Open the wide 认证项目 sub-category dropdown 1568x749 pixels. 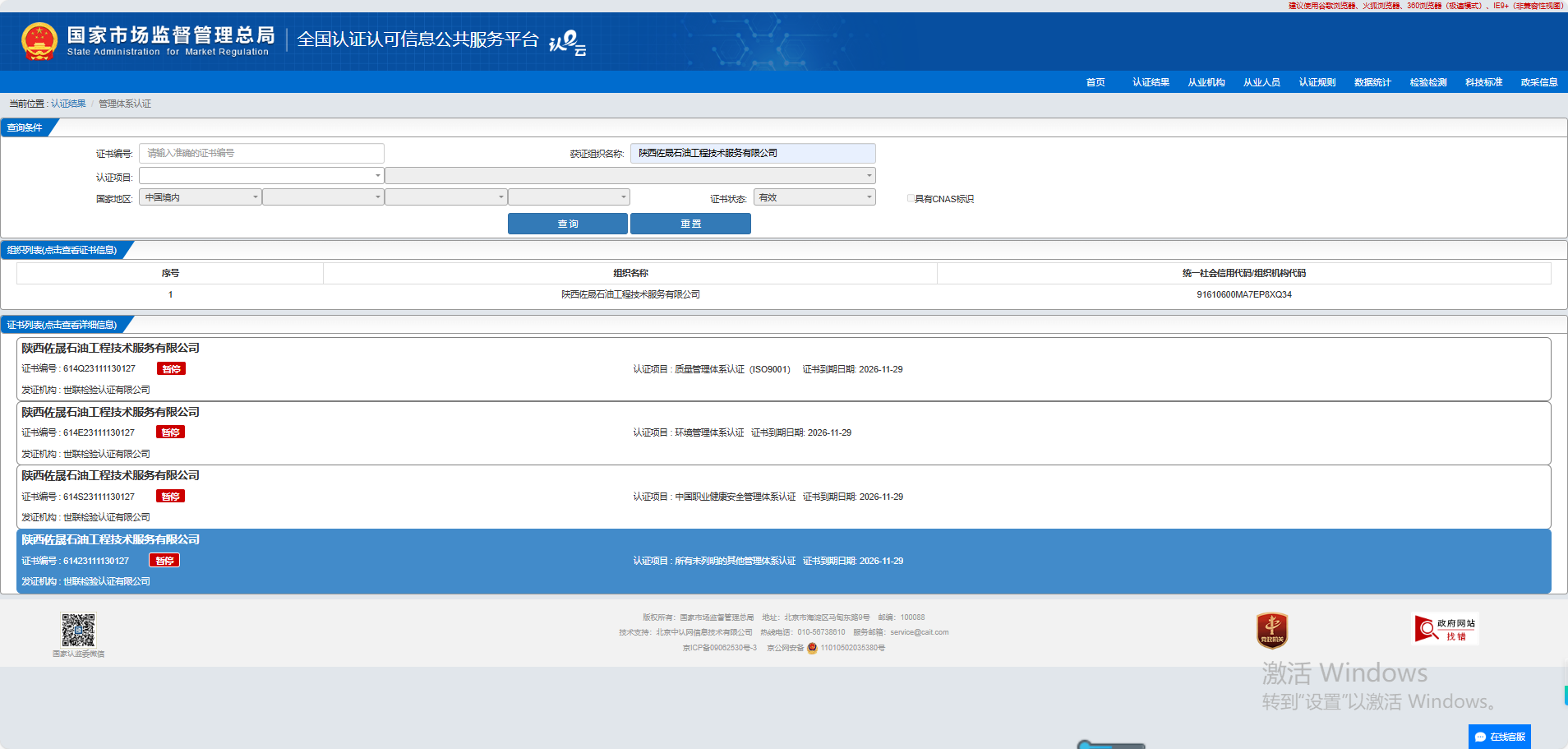(630, 175)
